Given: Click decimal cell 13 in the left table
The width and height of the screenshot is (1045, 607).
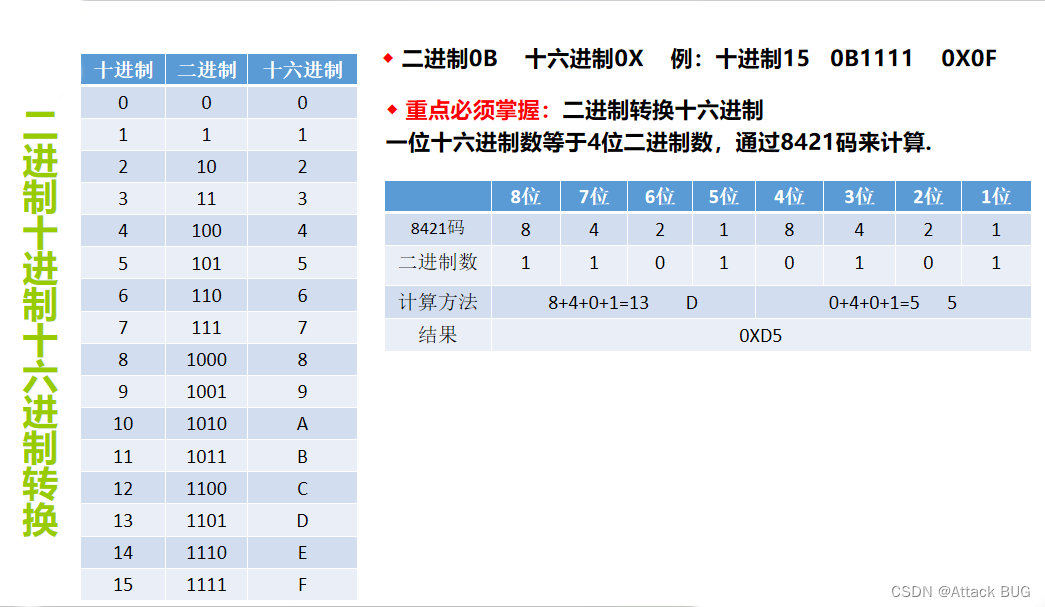Looking at the screenshot, I should click(123, 520).
